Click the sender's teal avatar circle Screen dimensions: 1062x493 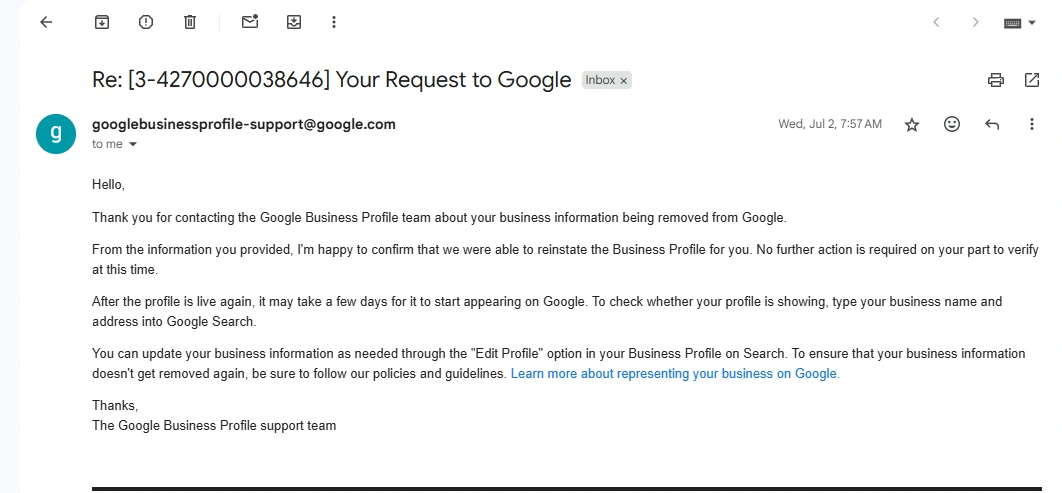tap(56, 134)
